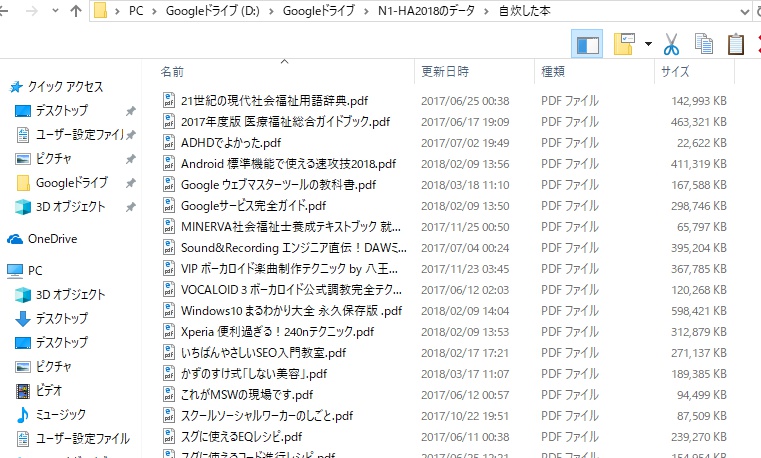Click the address bar folder icon

tap(100, 11)
